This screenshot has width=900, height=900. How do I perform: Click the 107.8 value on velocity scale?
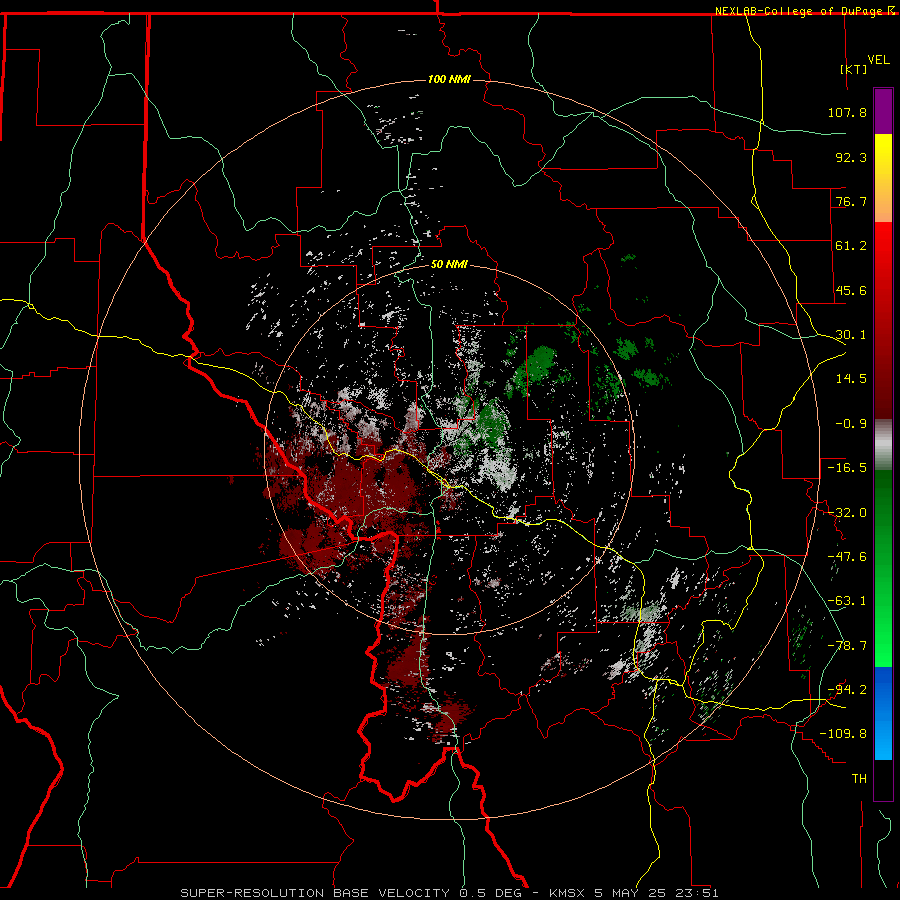pos(847,112)
